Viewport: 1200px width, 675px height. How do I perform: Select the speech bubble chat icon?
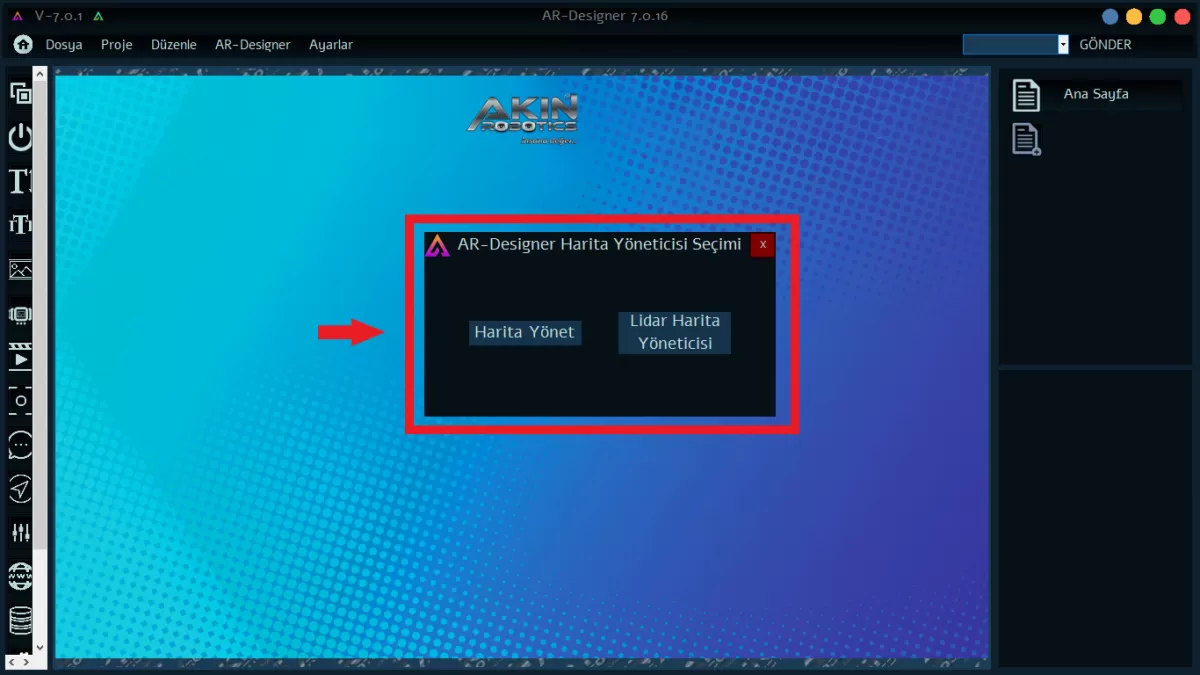[x=20, y=444]
